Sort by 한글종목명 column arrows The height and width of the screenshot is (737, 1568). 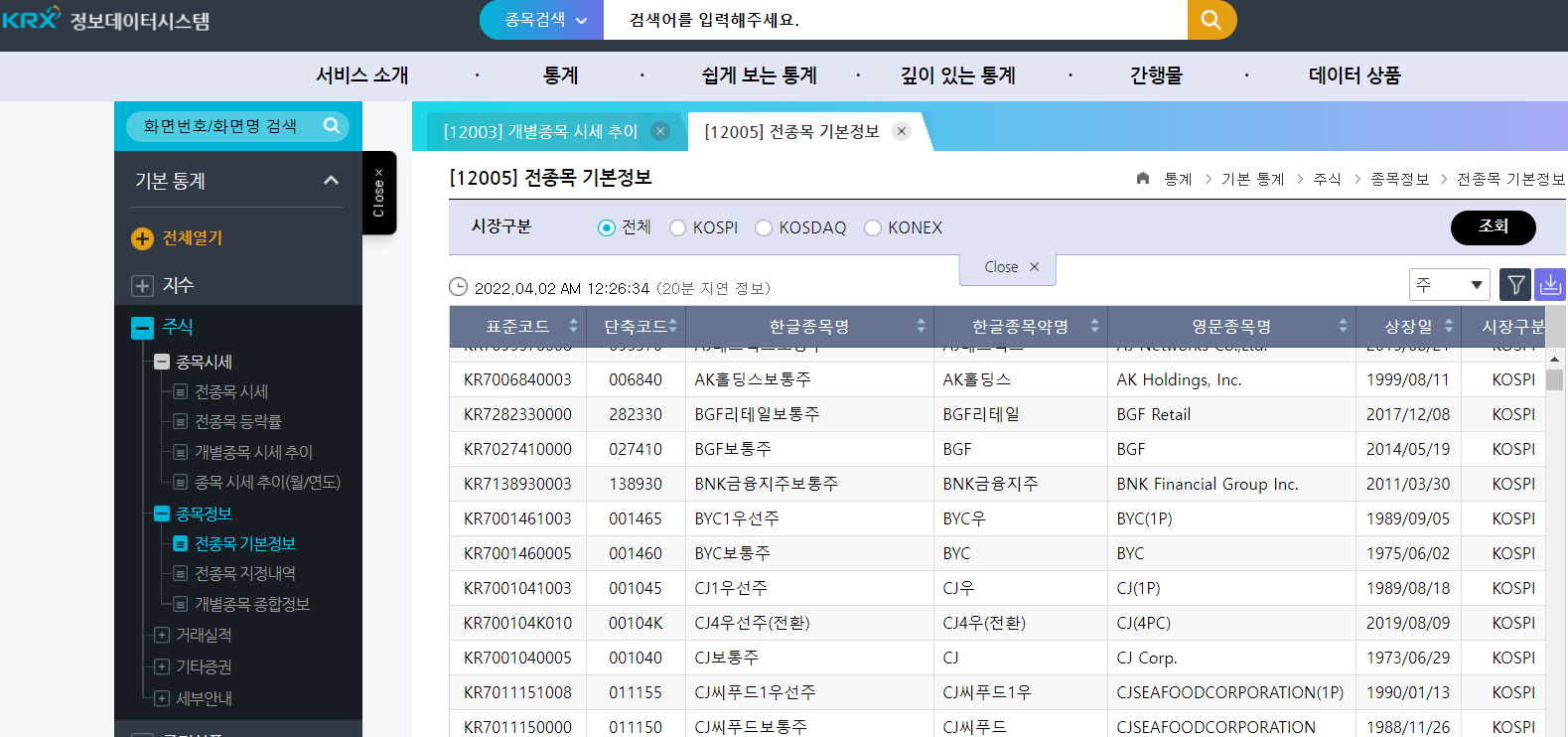pos(921,326)
